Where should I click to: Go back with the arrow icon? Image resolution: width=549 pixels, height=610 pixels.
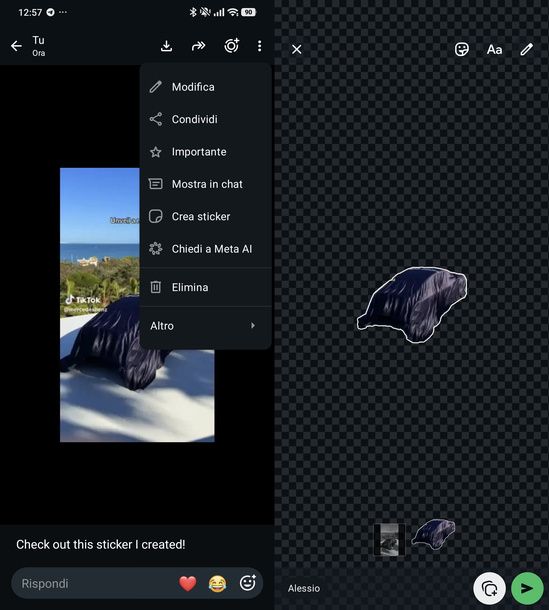click(16, 46)
